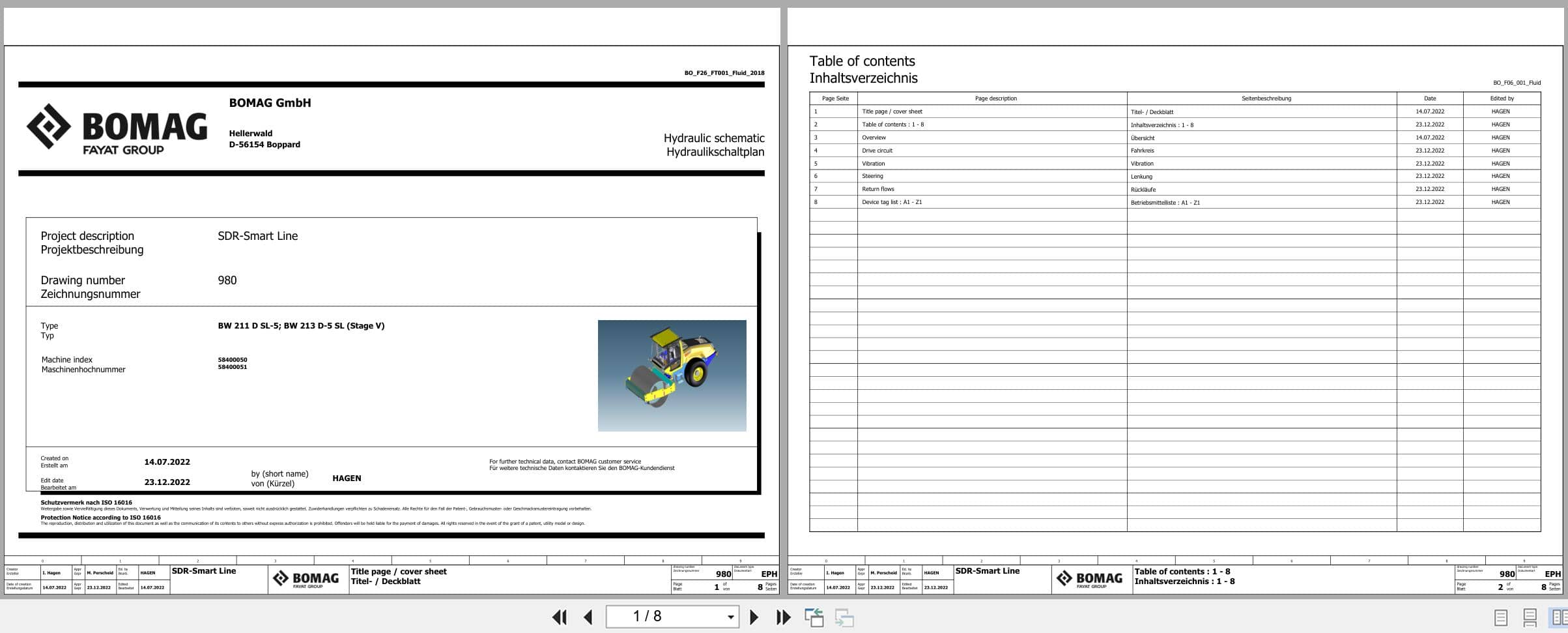Image resolution: width=1568 pixels, height=633 pixels.
Task: Click the small BOMAG logo in page 1 footer
Action: point(306,580)
